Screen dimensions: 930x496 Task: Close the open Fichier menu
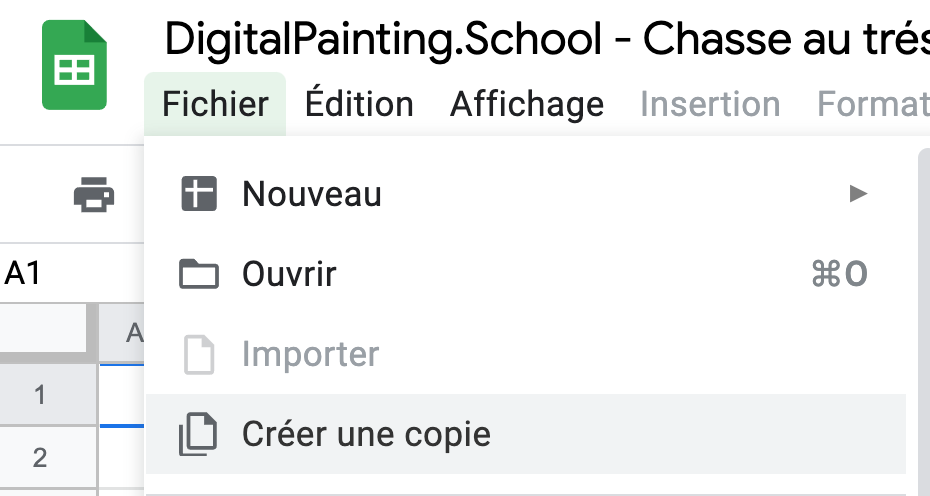click(x=215, y=104)
